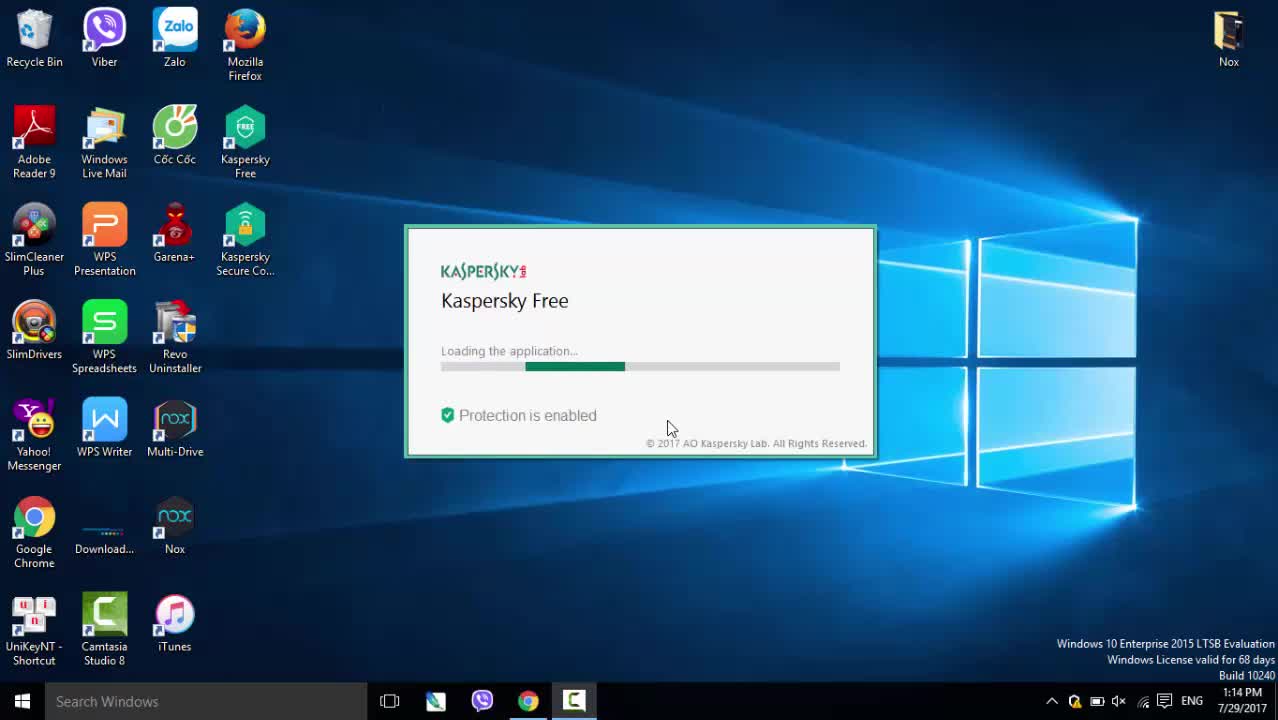Launch the Nox player desktop shortcut
Screen dimensions: 1278x720
175,526
